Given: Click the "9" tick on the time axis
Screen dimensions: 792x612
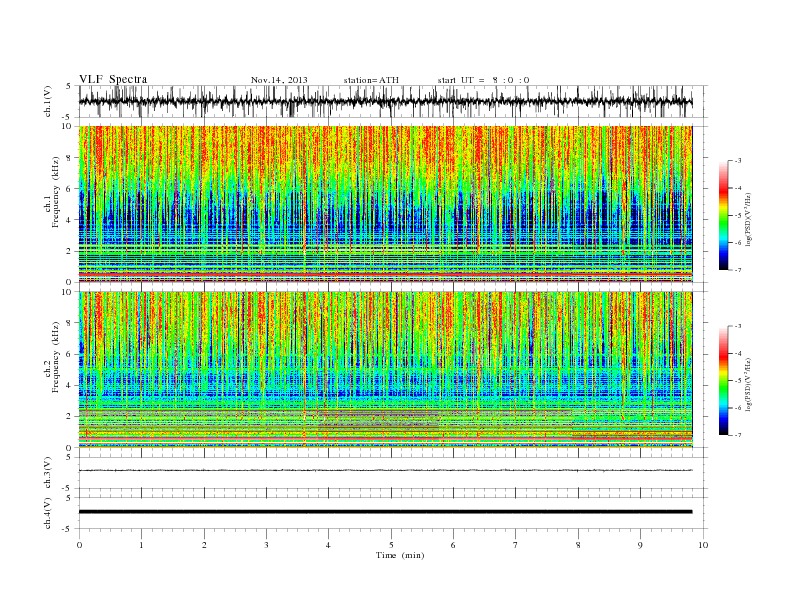Looking at the screenshot, I should [x=640, y=545].
